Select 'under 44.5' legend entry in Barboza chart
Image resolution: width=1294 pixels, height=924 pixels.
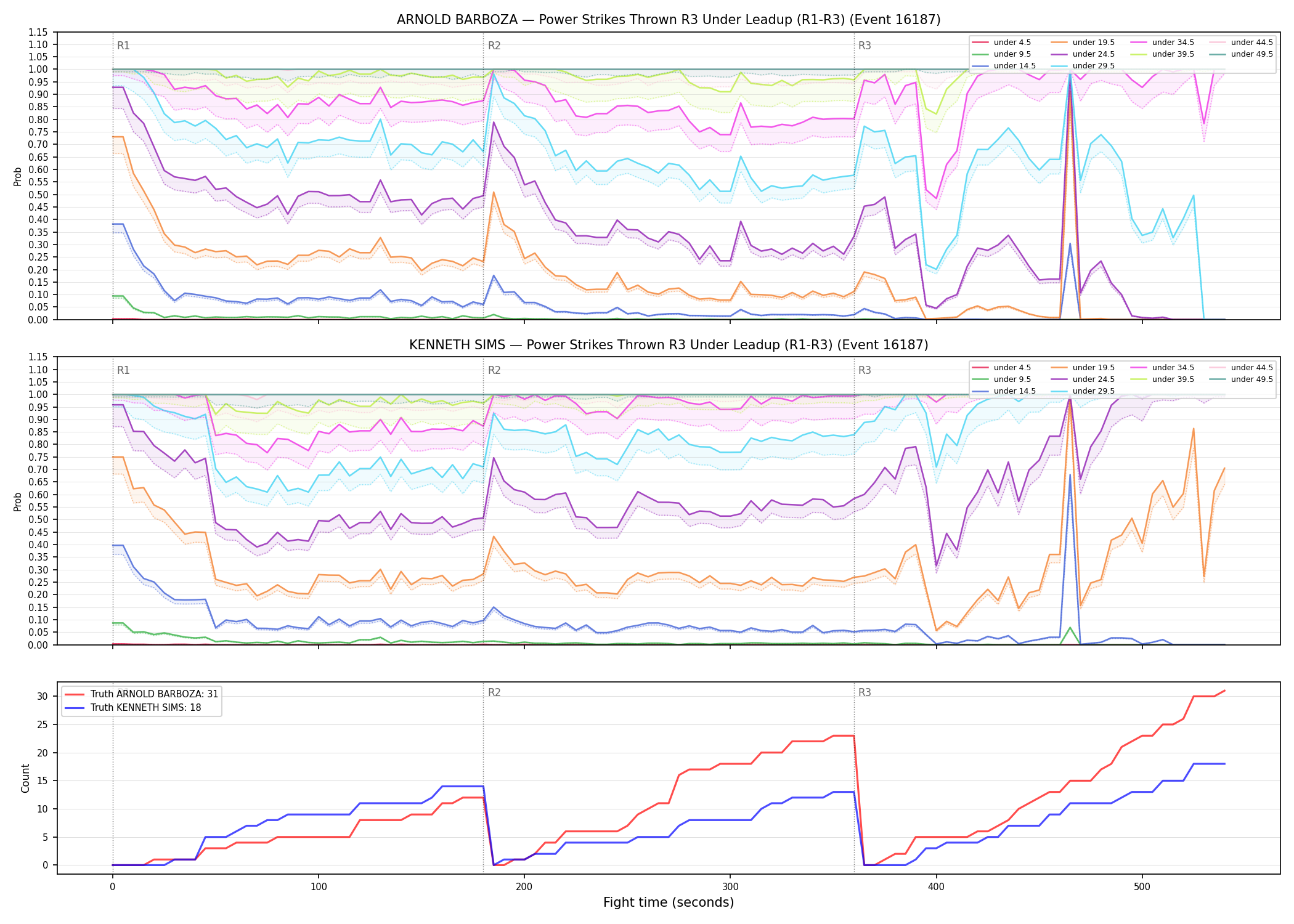tap(1241, 43)
